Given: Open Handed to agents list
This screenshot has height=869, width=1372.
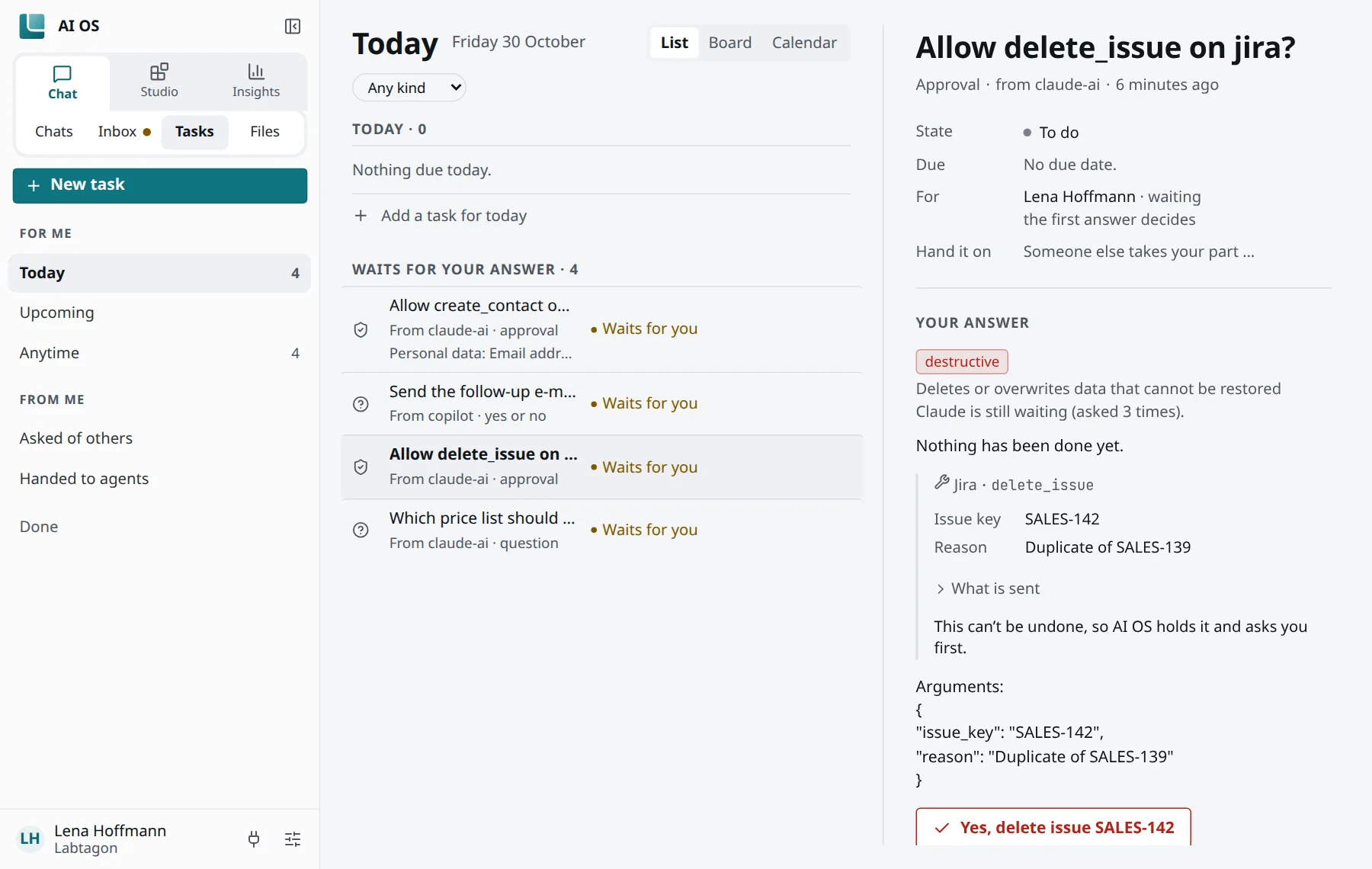Looking at the screenshot, I should coord(159,479).
